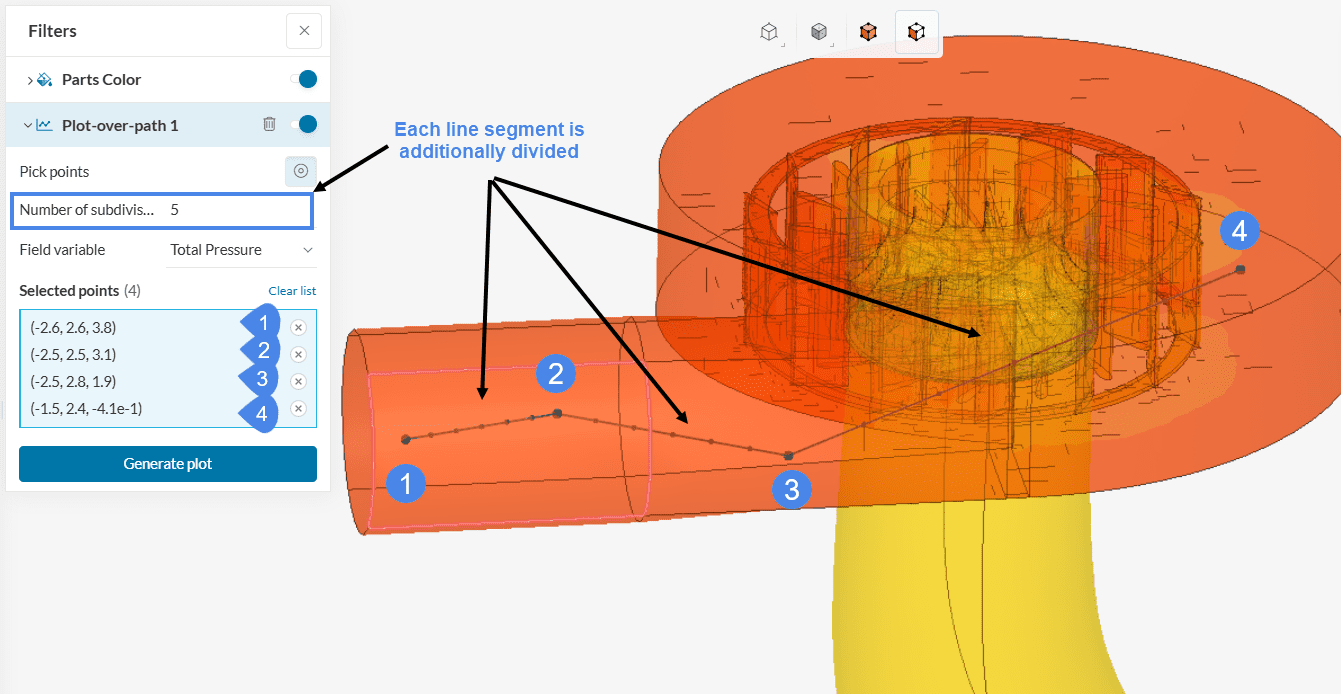Toggle the Plot-over-path 1 filter switch
Viewport: 1341px width, 694px height.
[x=303, y=125]
